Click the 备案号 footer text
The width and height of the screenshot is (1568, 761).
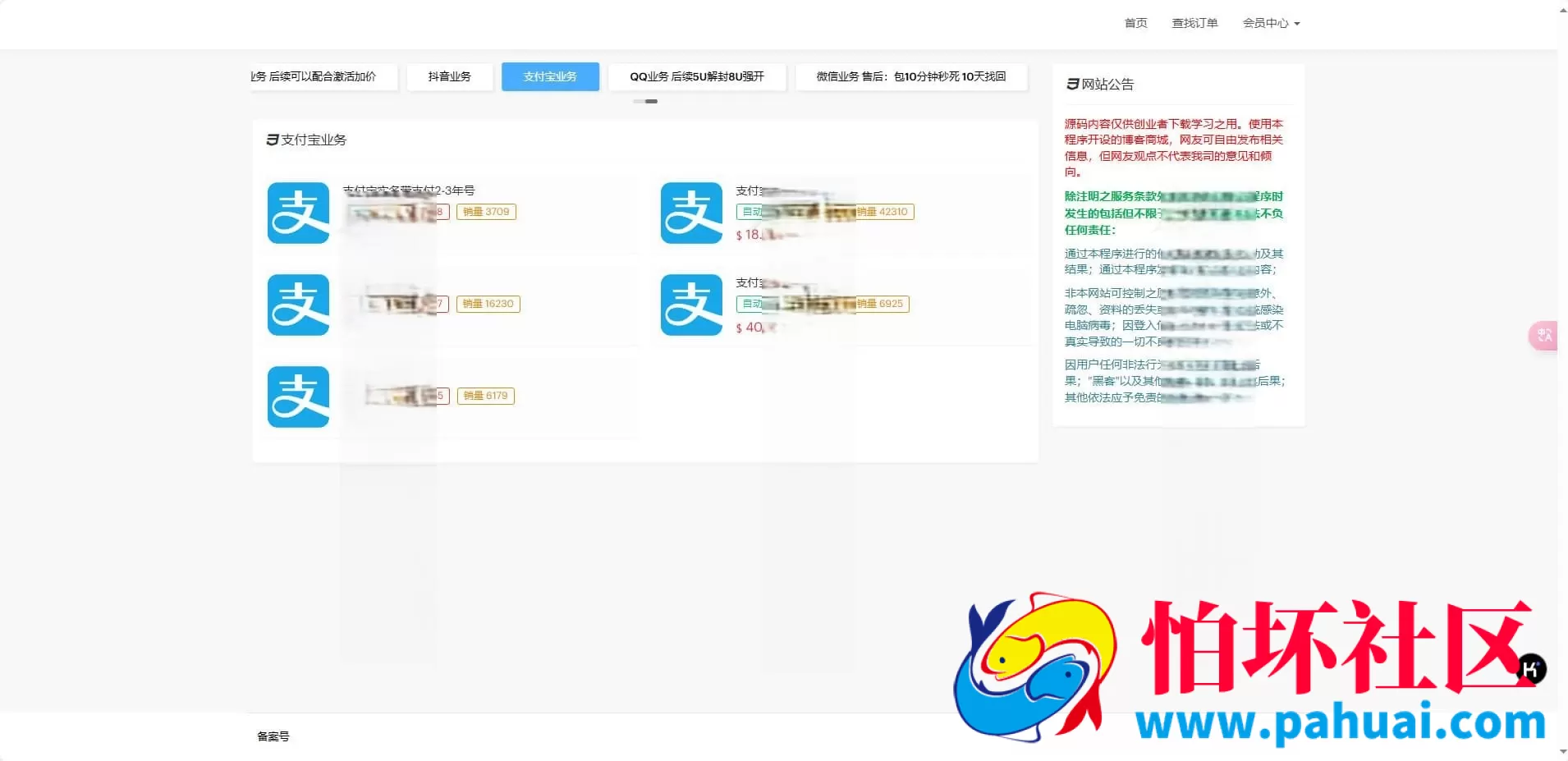(x=273, y=736)
